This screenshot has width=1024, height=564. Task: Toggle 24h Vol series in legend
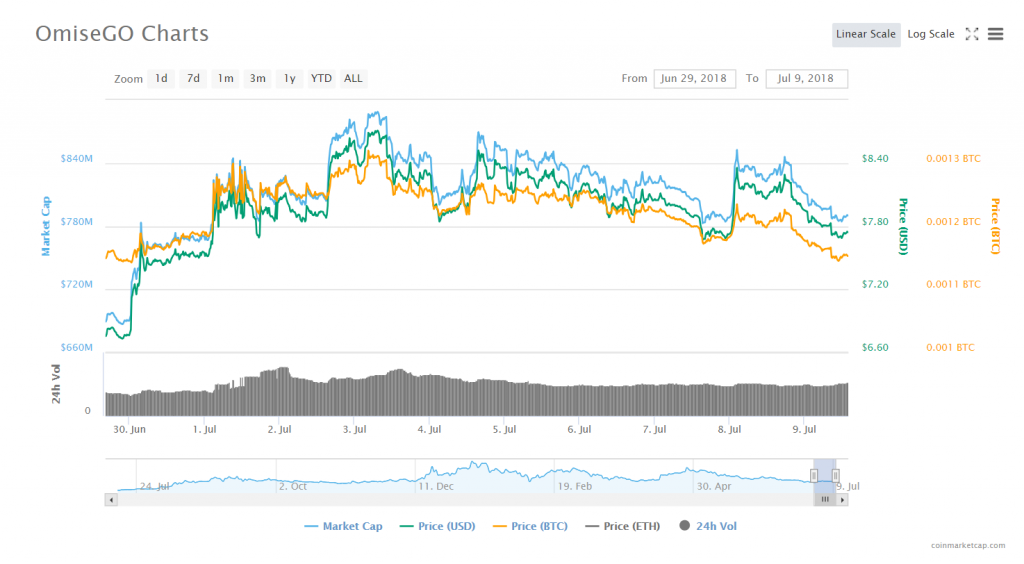(x=708, y=526)
